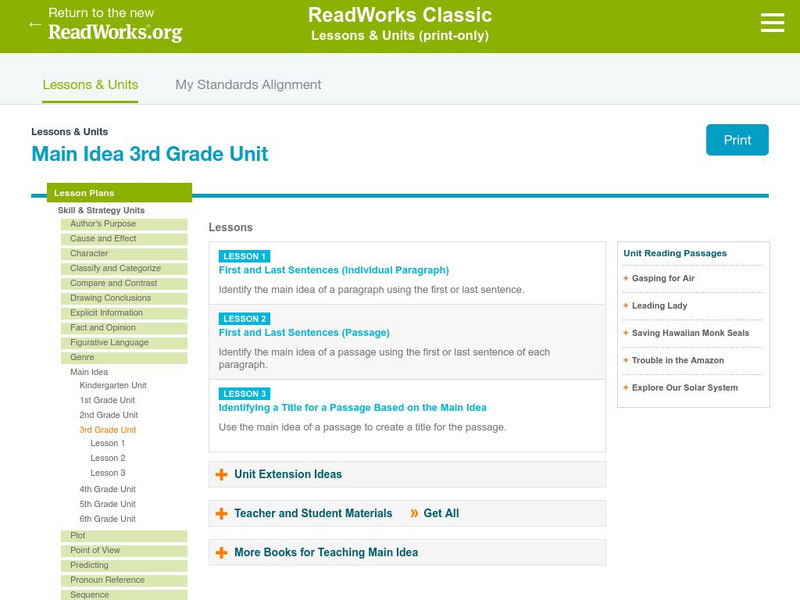Screen dimensions: 800x600
Task: Click the LESSON 1 badge
Action: (x=244, y=256)
